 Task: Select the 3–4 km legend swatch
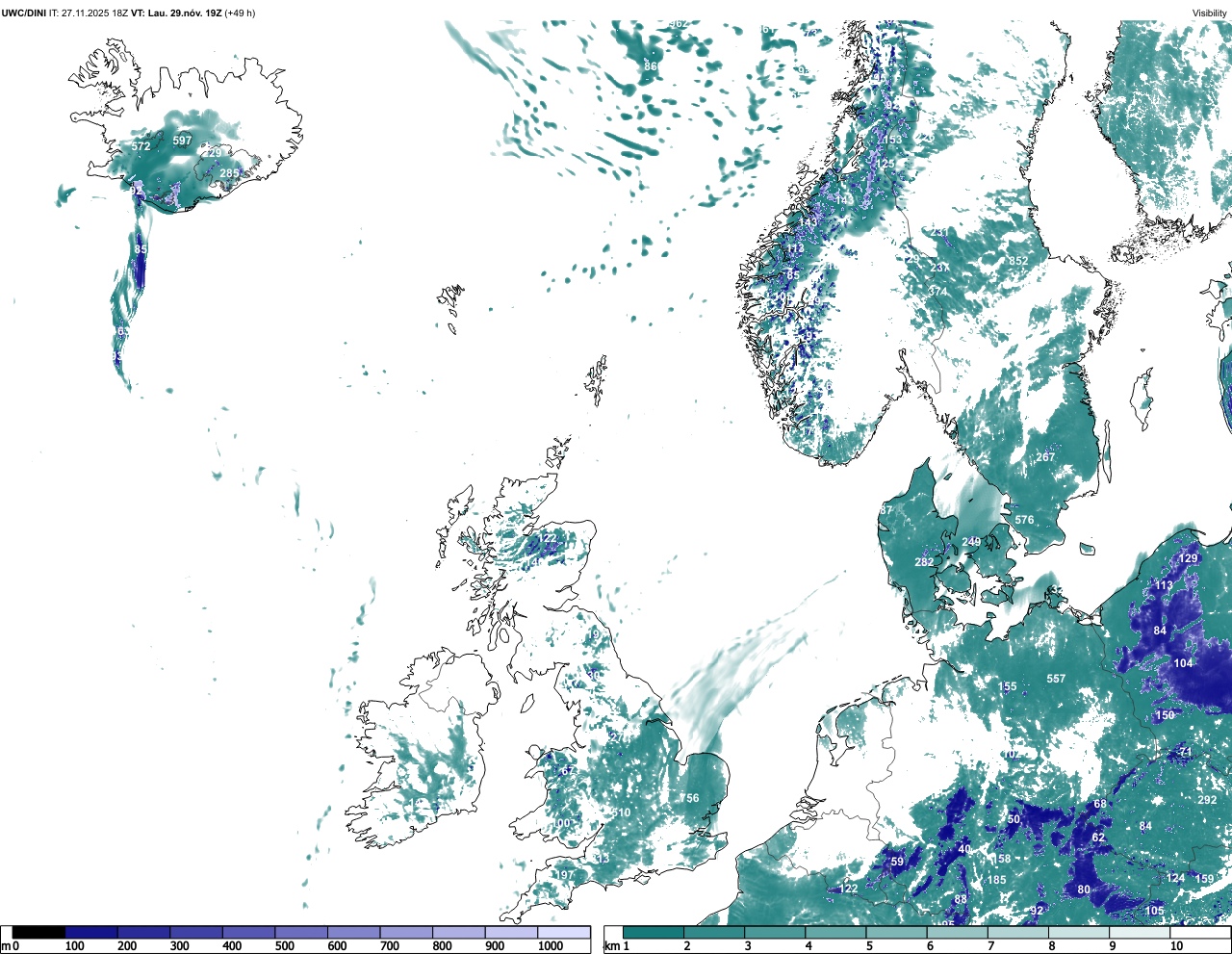[776, 933]
